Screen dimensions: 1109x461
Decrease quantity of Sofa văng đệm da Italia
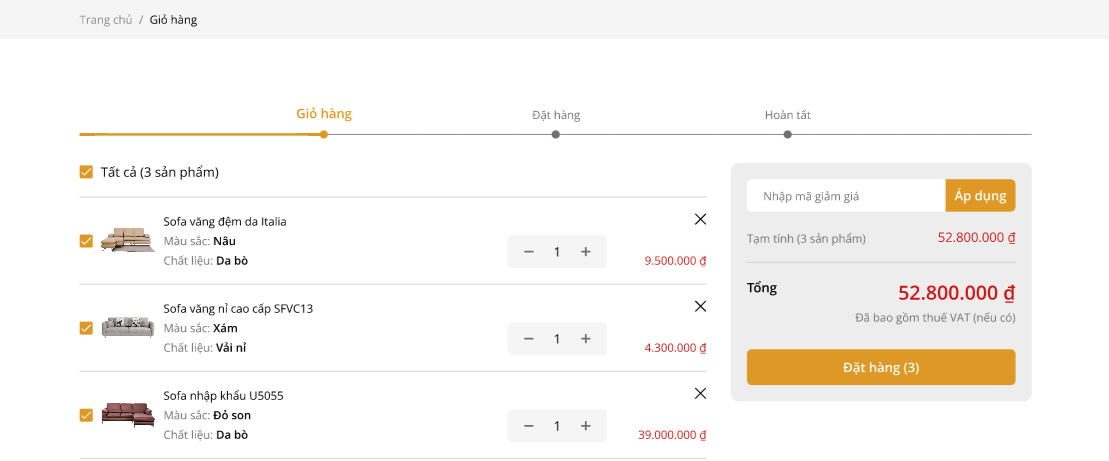coord(529,252)
